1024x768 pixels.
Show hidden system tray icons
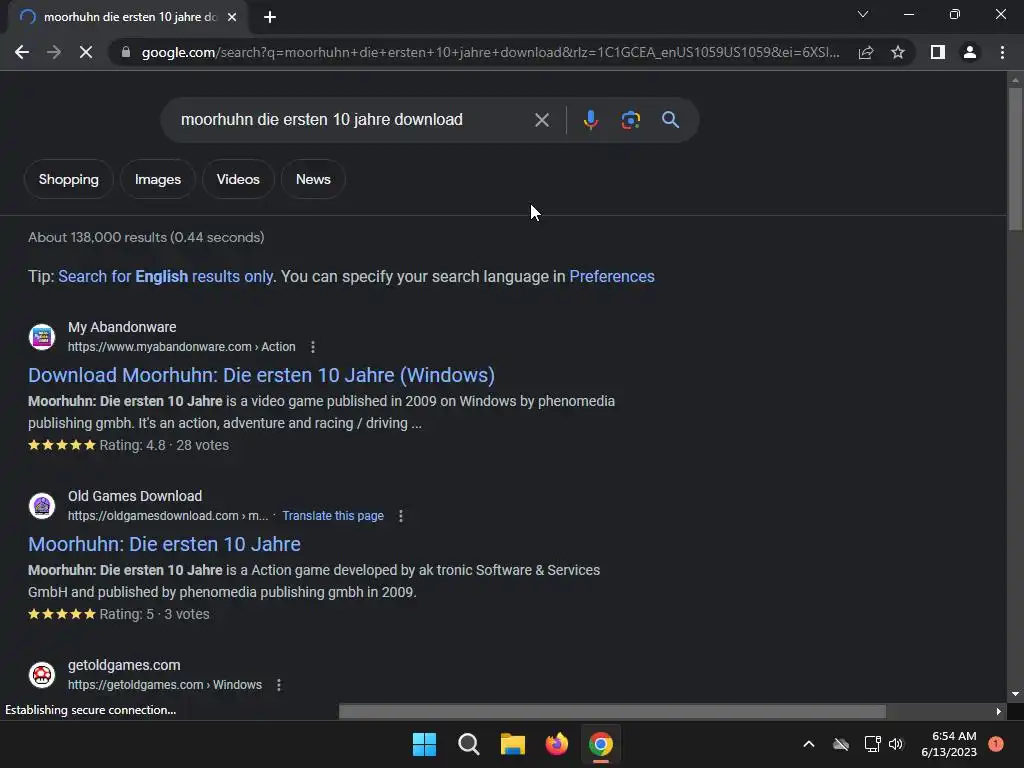point(808,744)
